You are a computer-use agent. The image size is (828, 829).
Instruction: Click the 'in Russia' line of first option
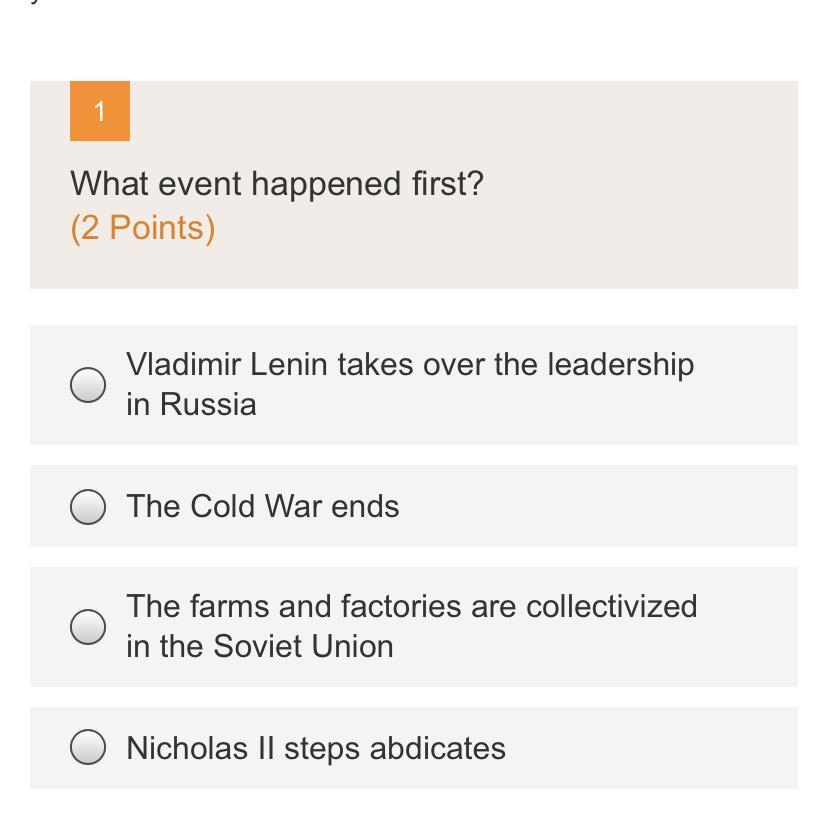click(x=191, y=404)
